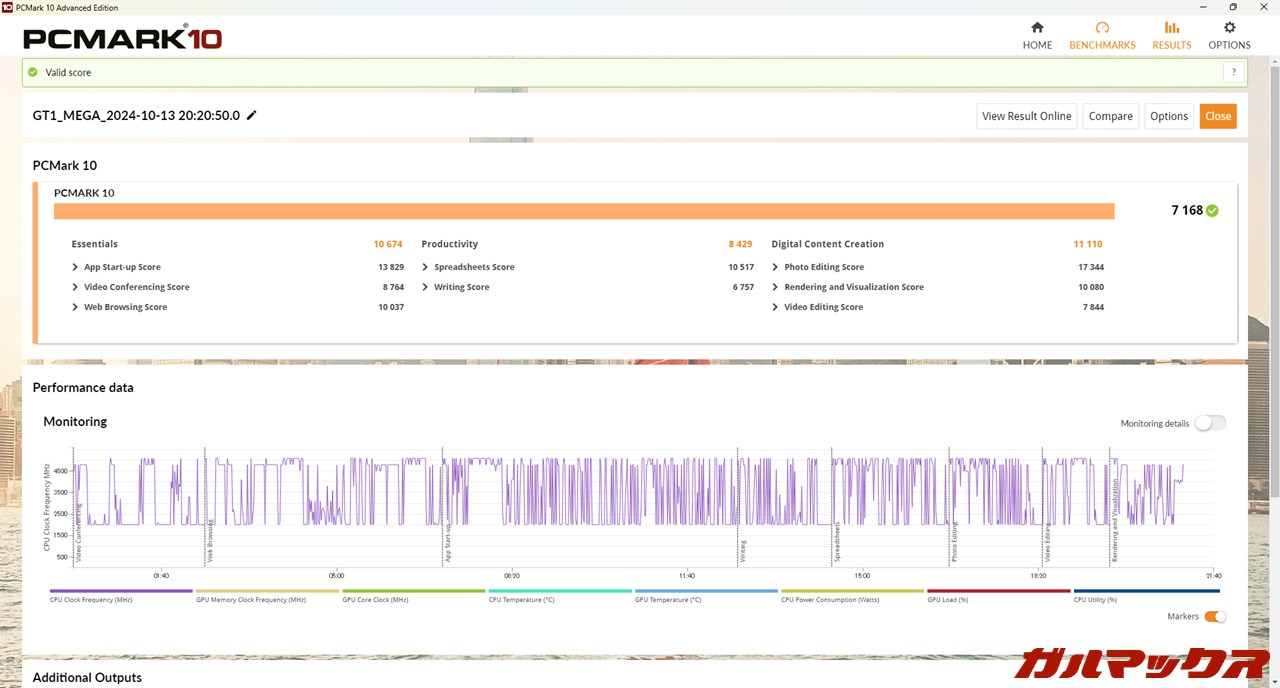Click the green valid score checkmark icon
This screenshot has height=688, width=1280.
tap(33, 72)
